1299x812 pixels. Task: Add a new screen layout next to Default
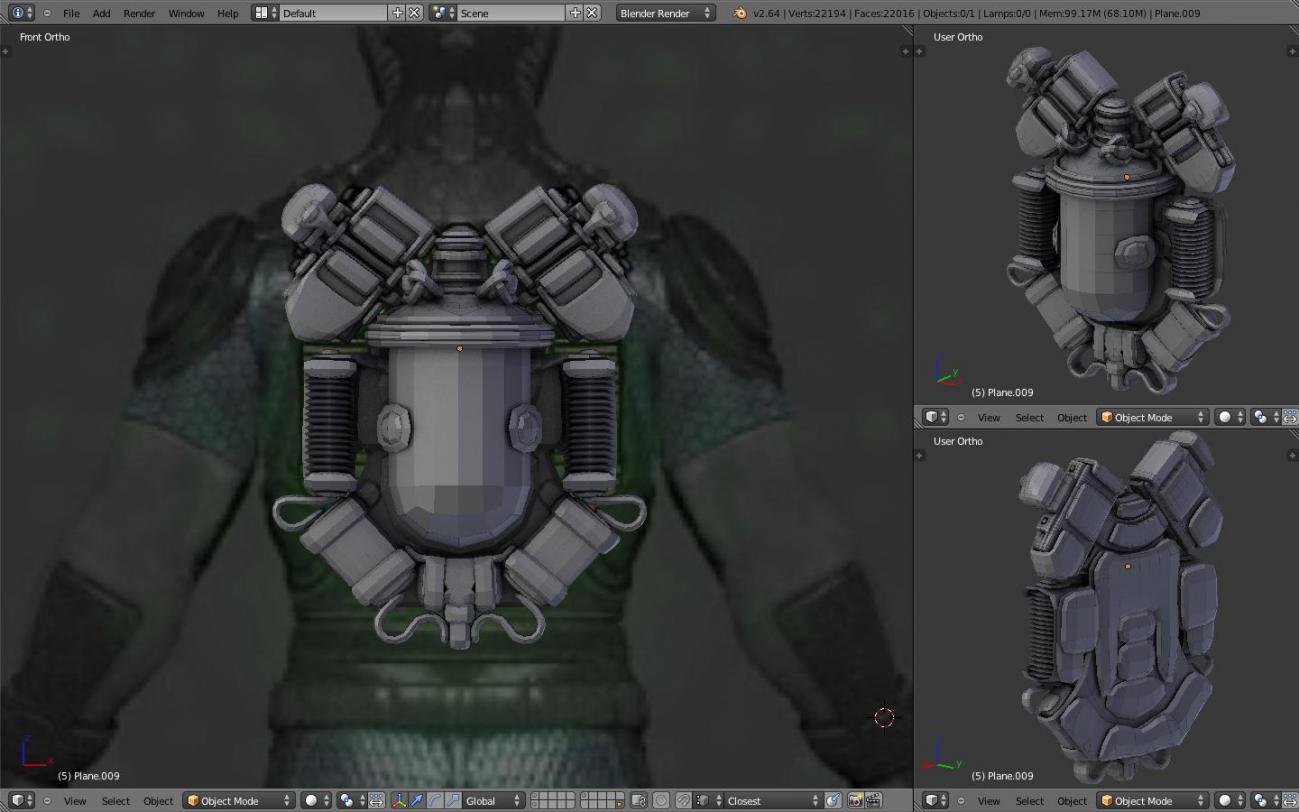398,13
